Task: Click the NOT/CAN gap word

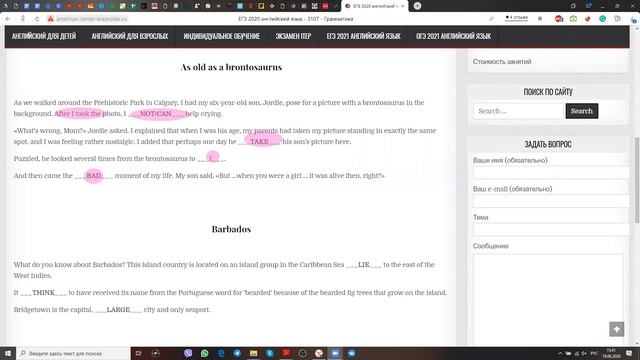Action: click(x=156, y=114)
